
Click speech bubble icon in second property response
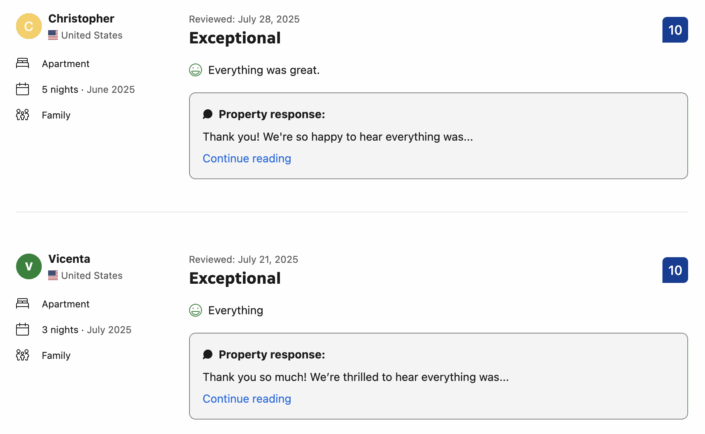tap(208, 354)
